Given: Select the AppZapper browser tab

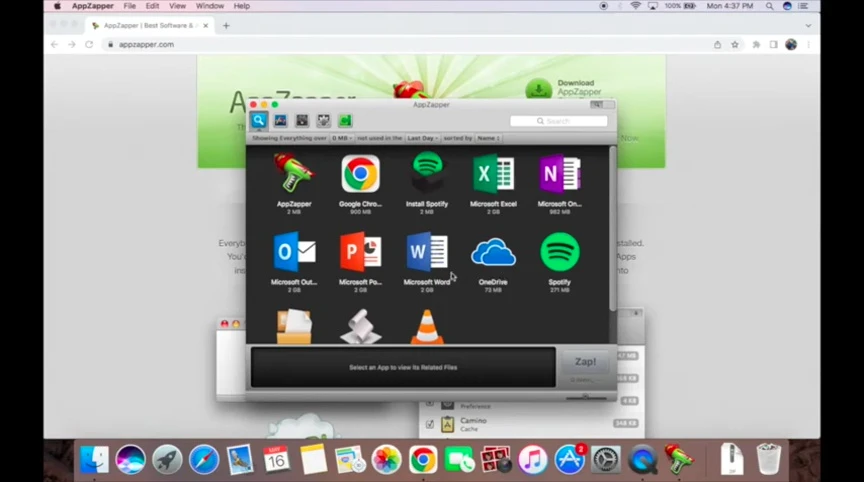Looking at the screenshot, I should click(x=149, y=25).
